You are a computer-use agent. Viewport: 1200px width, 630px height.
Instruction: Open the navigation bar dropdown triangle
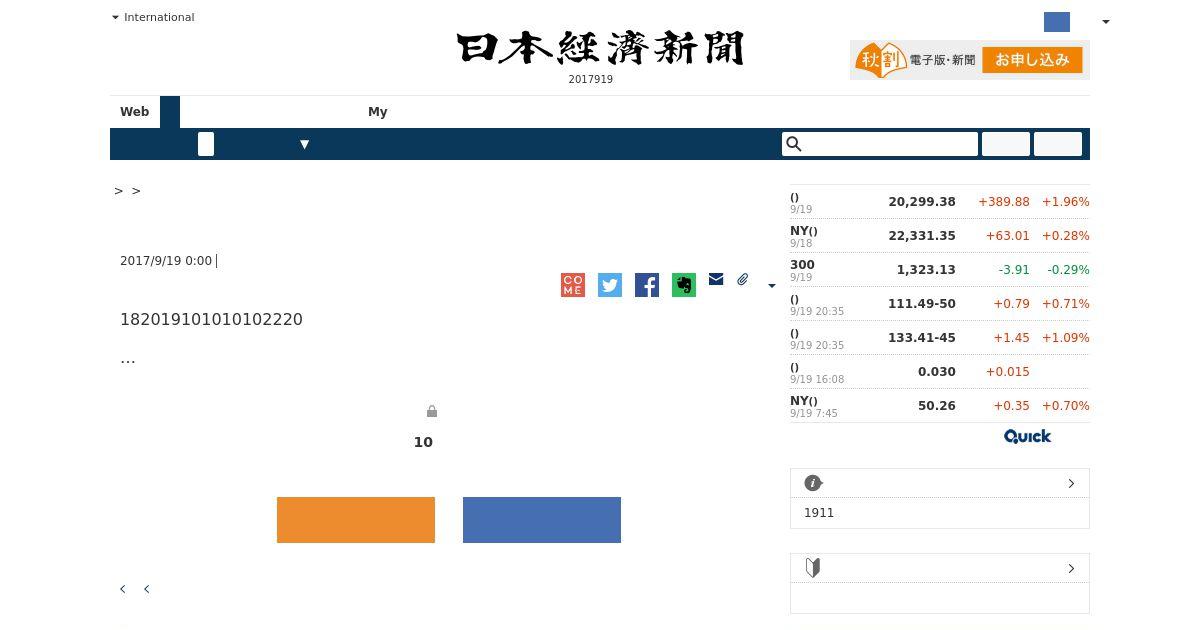(304, 144)
